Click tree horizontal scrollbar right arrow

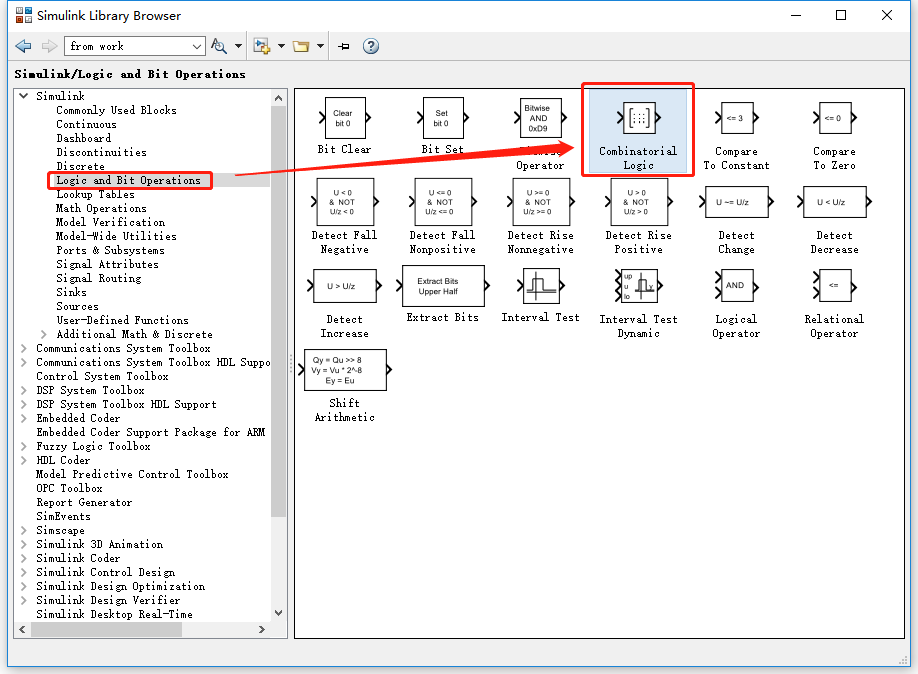(262, 629)
